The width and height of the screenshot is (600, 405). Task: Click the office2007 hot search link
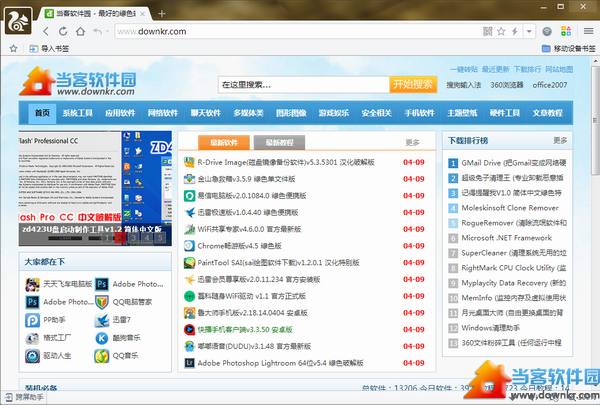[x=550, y=85]
